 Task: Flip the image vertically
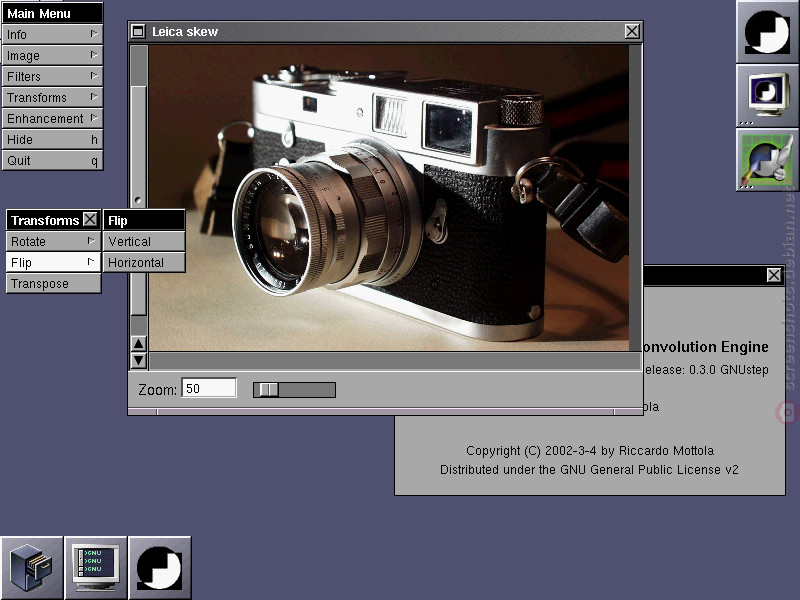click(144, 241)
